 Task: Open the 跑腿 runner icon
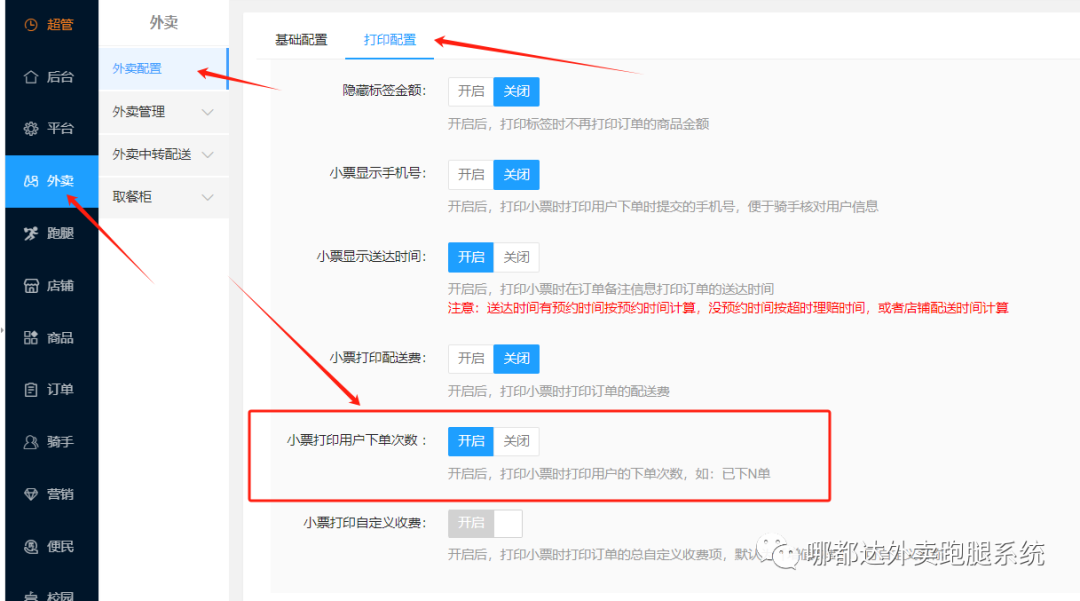tap(31, 233)
